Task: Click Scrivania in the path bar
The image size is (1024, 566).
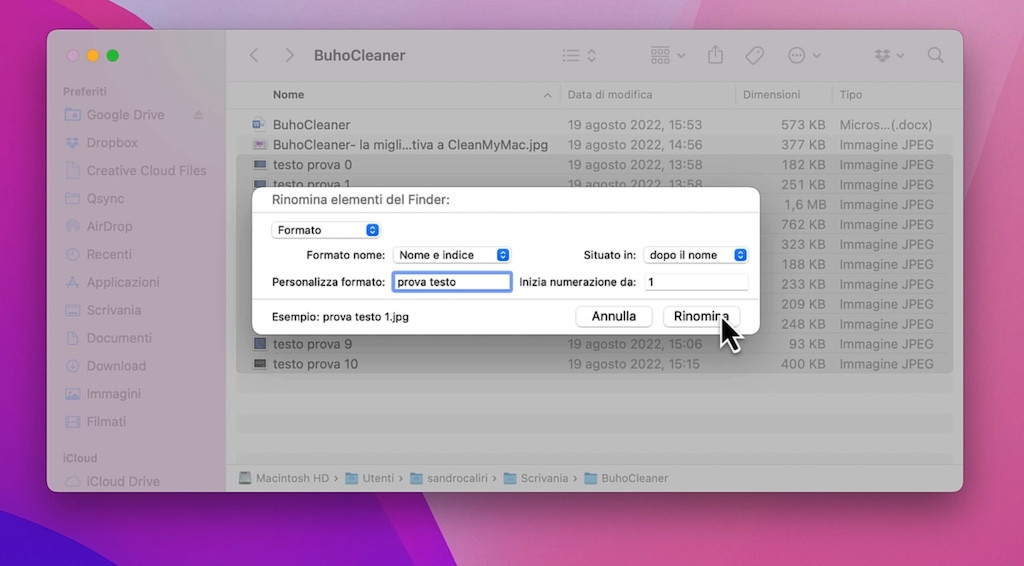Action: (536, 478)
